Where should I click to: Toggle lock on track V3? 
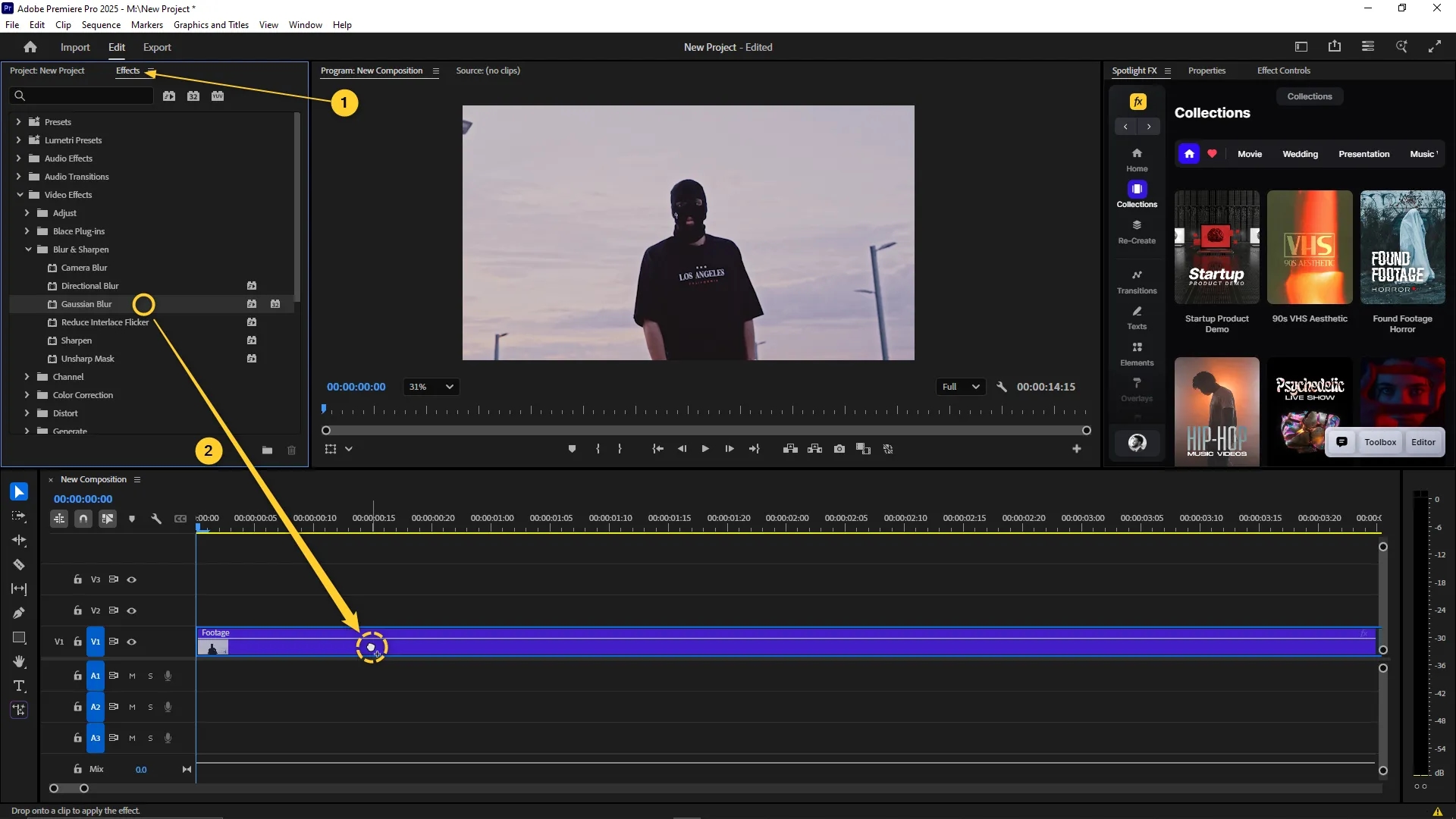click(77, 579)
